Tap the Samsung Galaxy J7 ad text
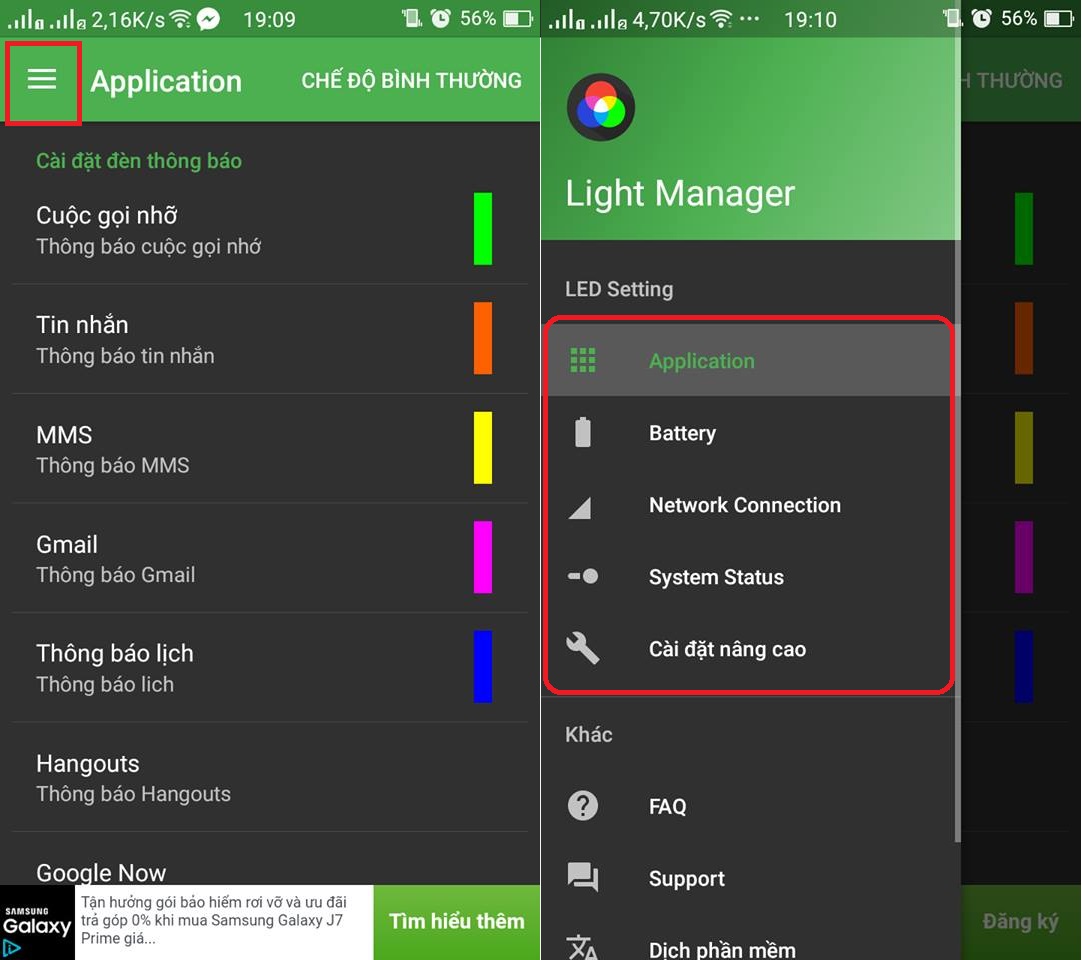Screen dimensions: 1082x960 [214, 921]
